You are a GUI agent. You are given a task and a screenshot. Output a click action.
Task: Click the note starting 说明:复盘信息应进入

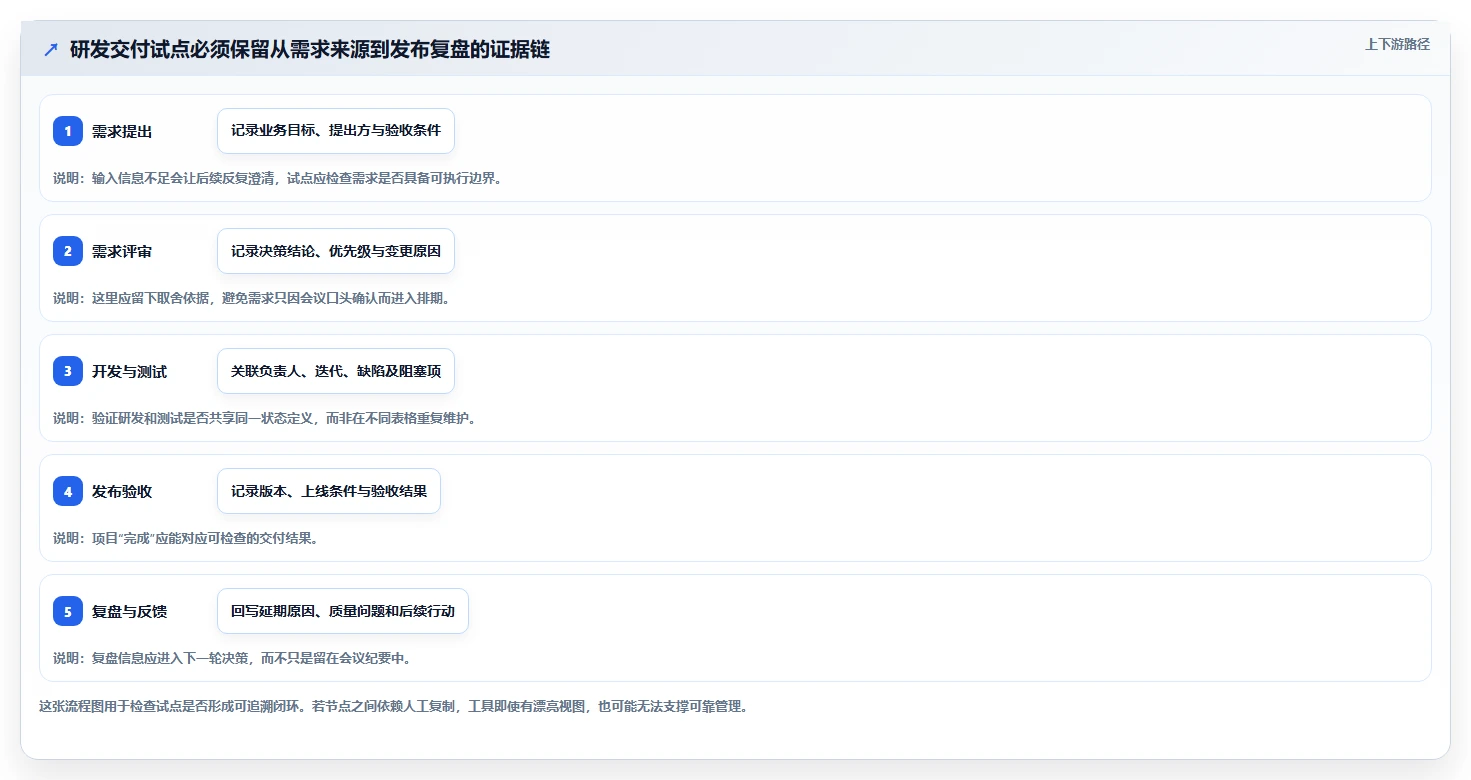232,658
